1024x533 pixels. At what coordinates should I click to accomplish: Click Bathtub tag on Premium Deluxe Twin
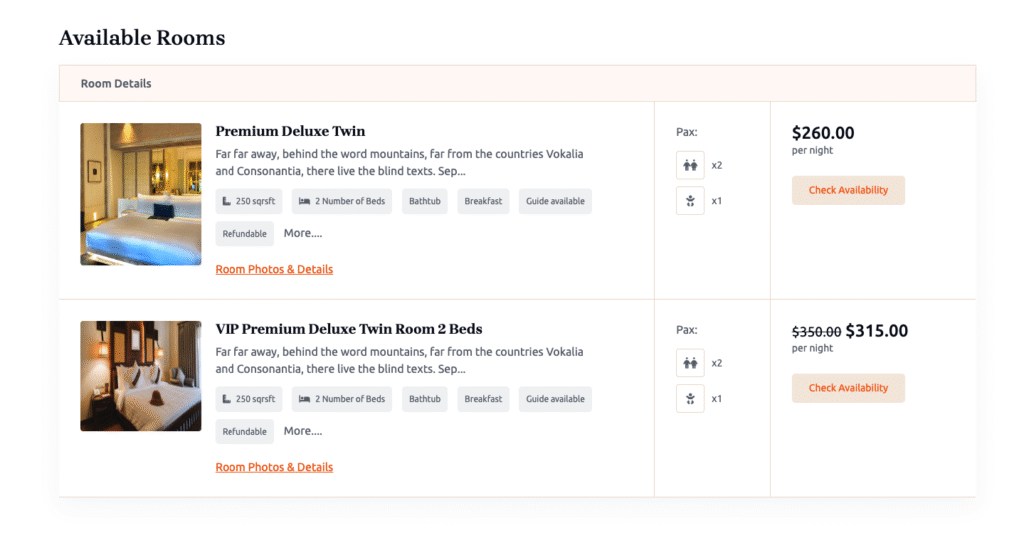tap(423, 201)
